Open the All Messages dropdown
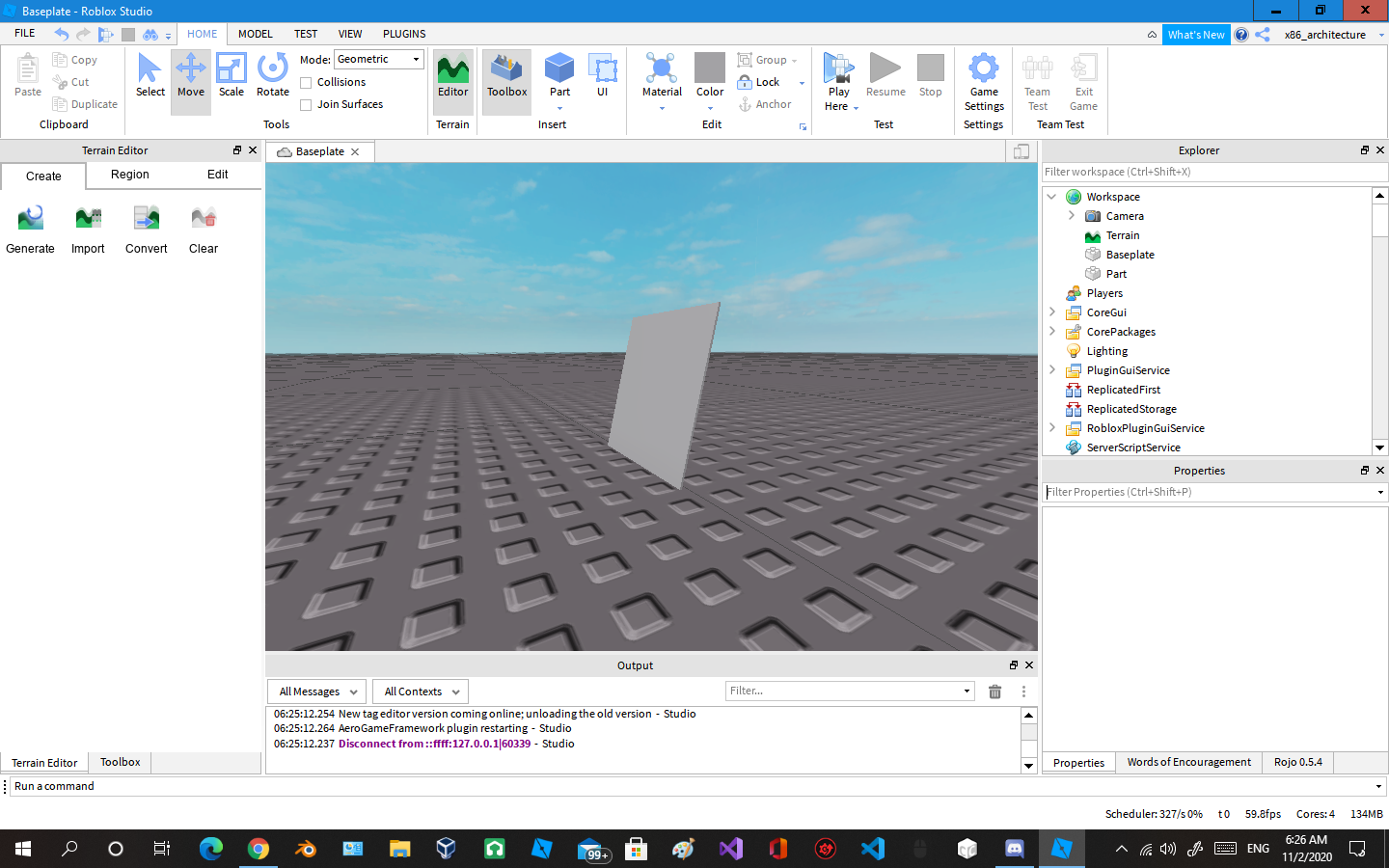 [x=316, y=692]
